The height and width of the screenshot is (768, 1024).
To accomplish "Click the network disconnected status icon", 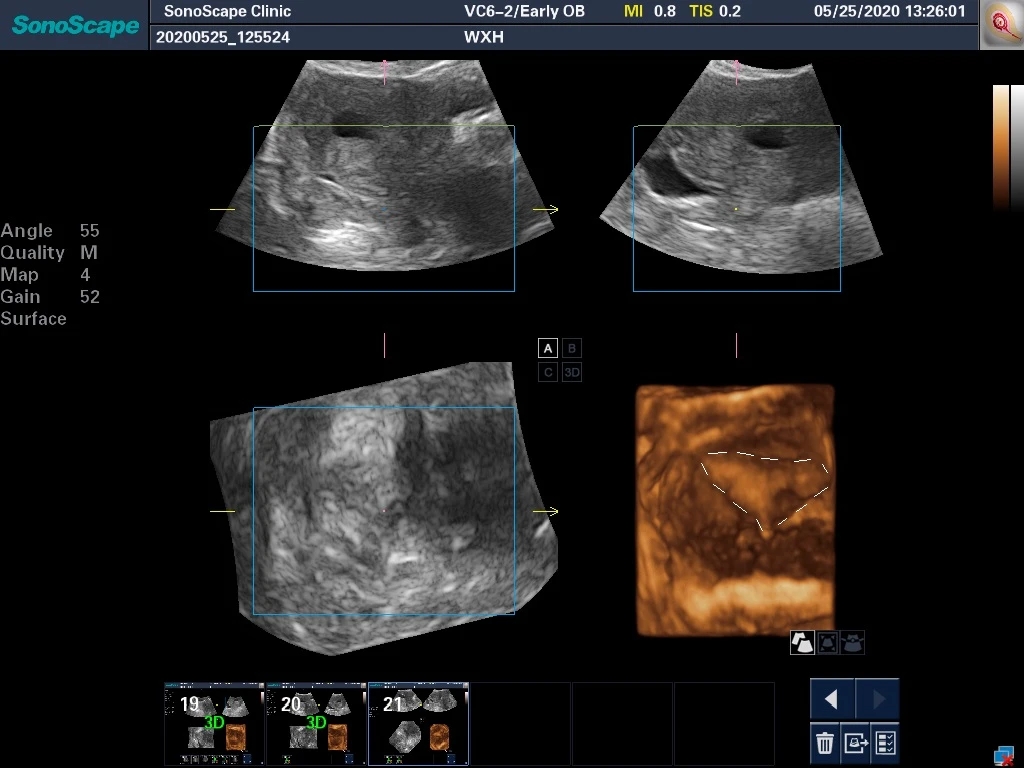I will pyautogui.click(x=1004, y=756).
